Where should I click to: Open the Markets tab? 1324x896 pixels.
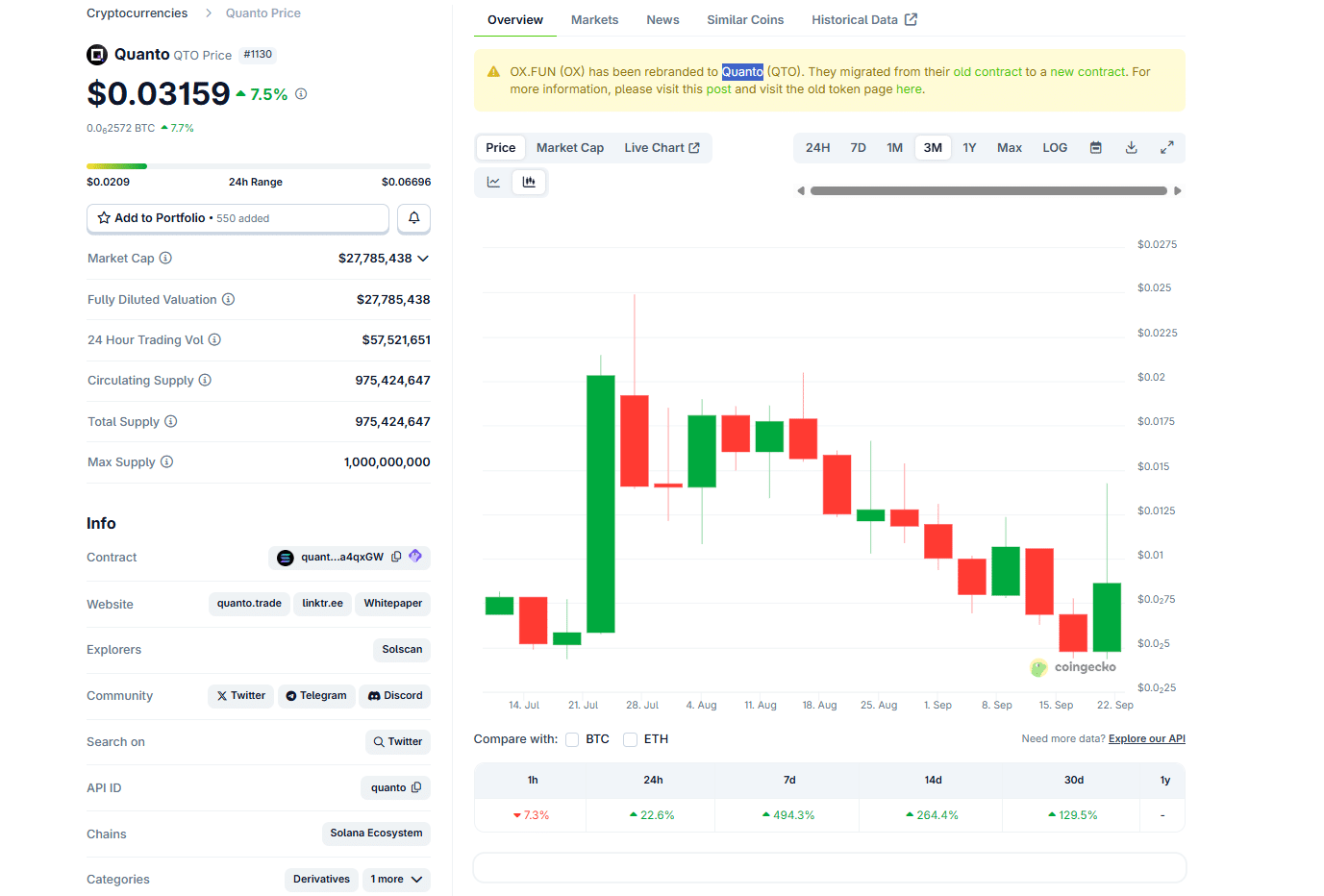point(594,19)
